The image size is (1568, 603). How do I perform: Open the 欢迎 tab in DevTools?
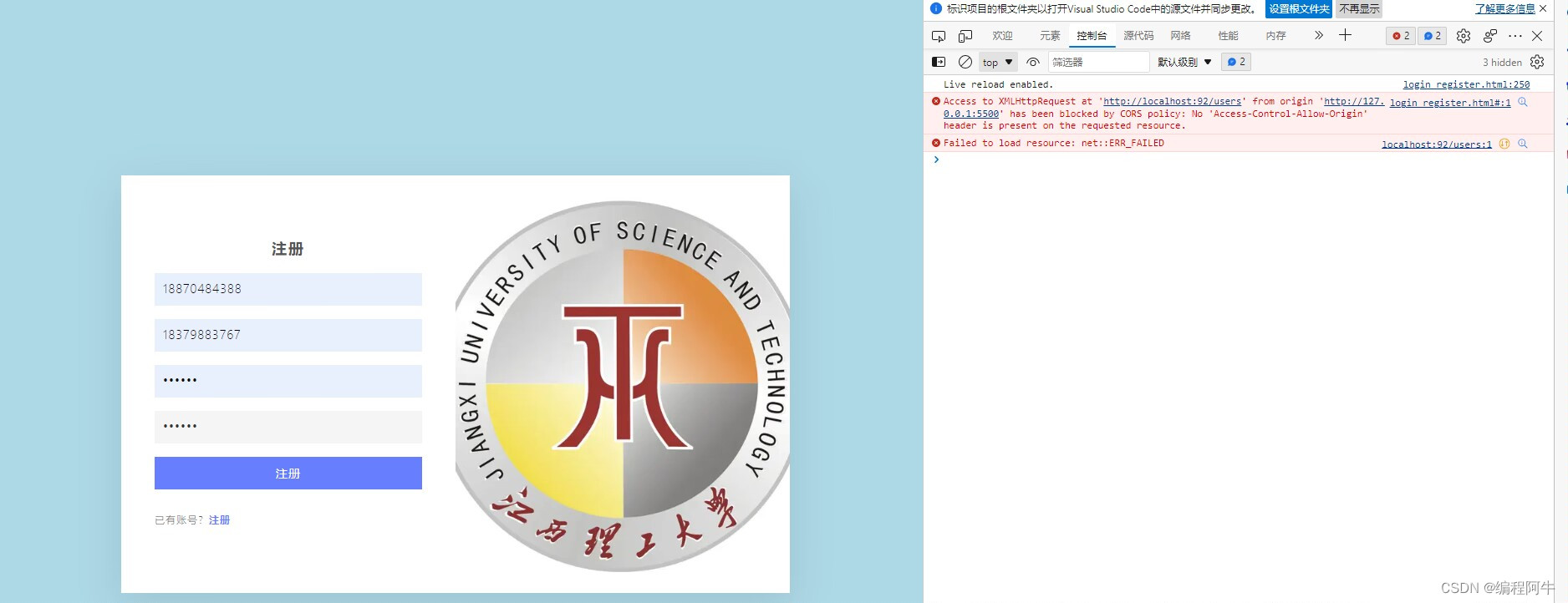1002,36
